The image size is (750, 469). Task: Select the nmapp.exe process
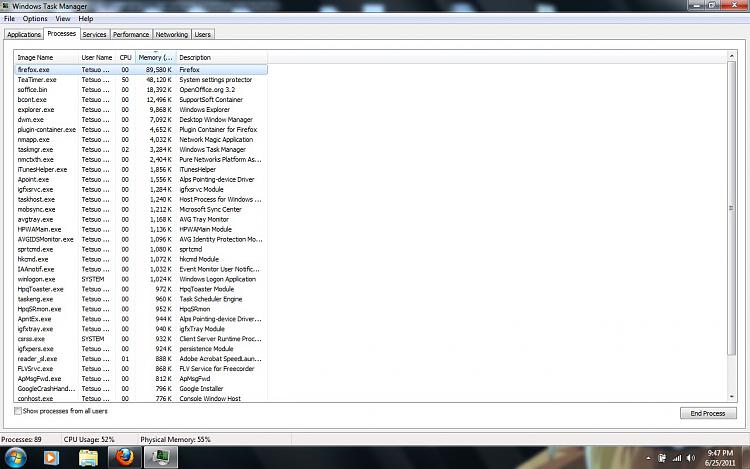click(x=141, y=140)
